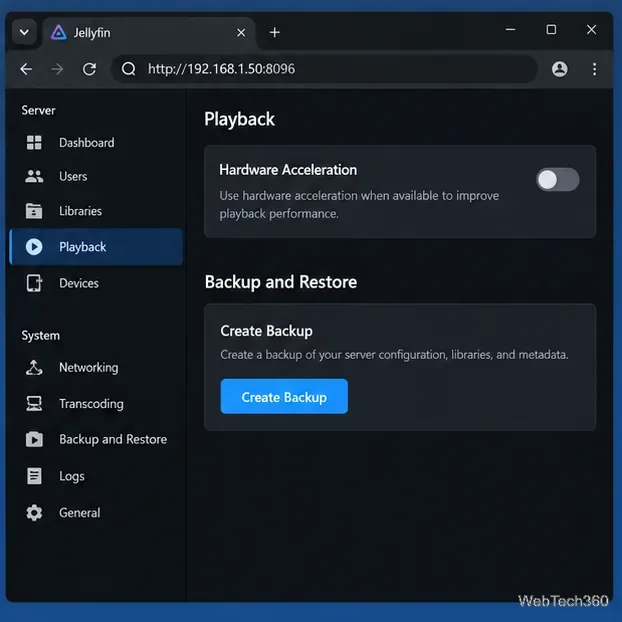Select the Jellyfin browser tab
The image size is (622, 622).
(149, 33)
